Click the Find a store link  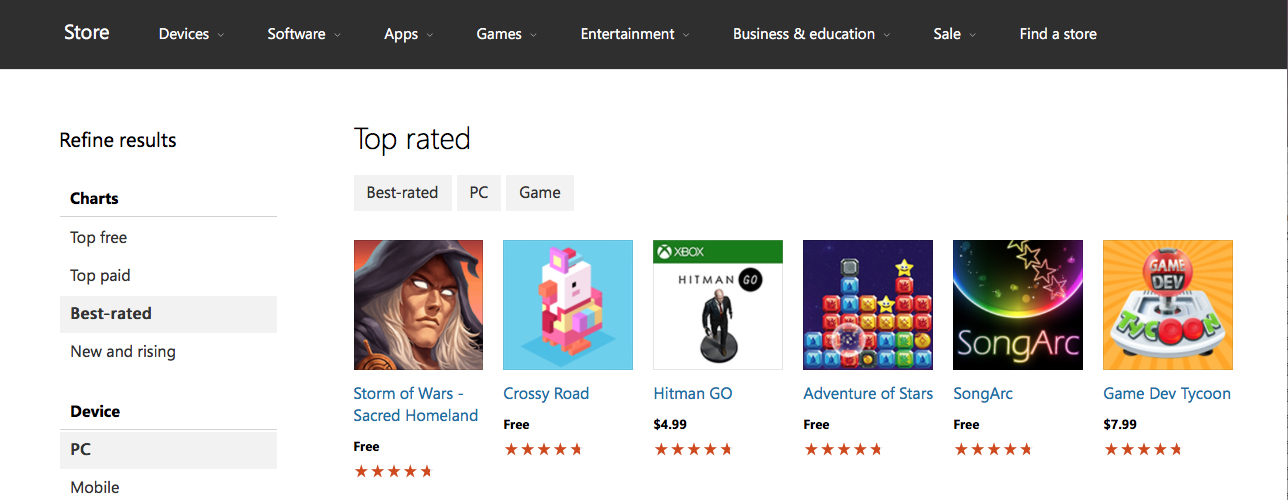(1058, 34)
